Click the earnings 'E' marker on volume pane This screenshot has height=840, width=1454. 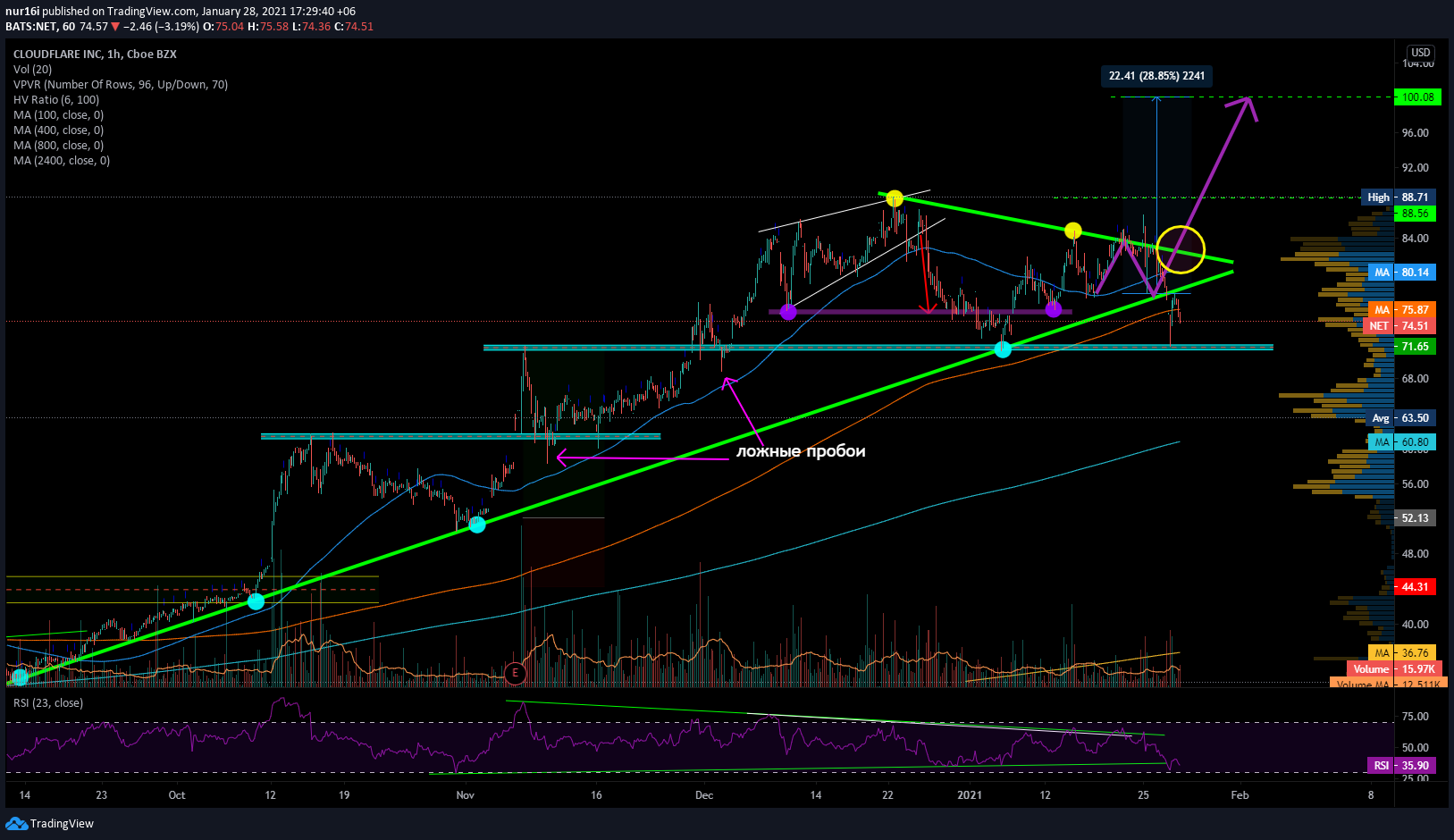514,674
